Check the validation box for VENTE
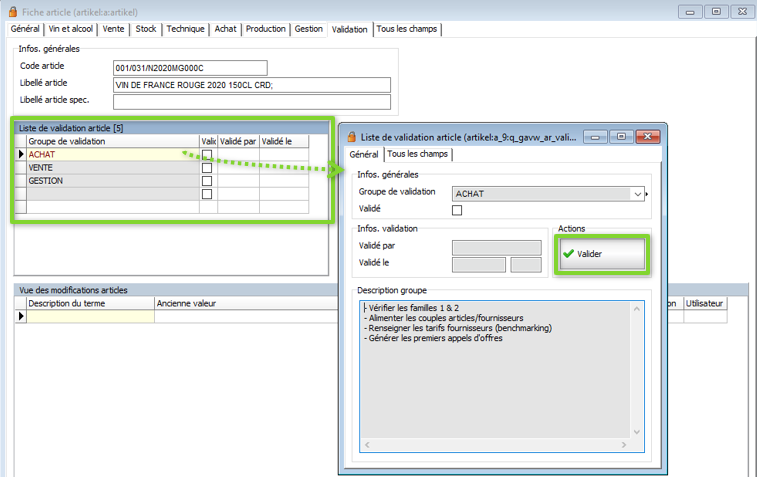Screen dimensions: 757x477 click(x=207, y=168)
